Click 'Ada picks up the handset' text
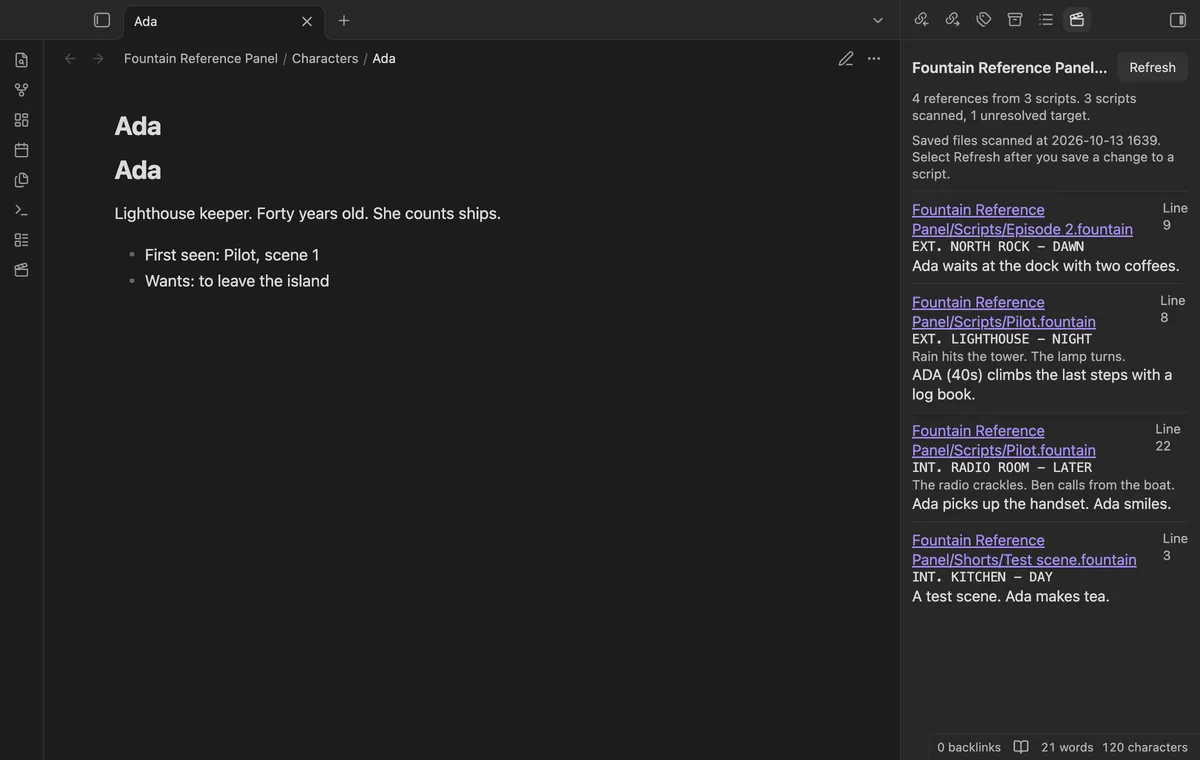The height and width of the screenshot is (760, 1200). tap(1042, 504)
